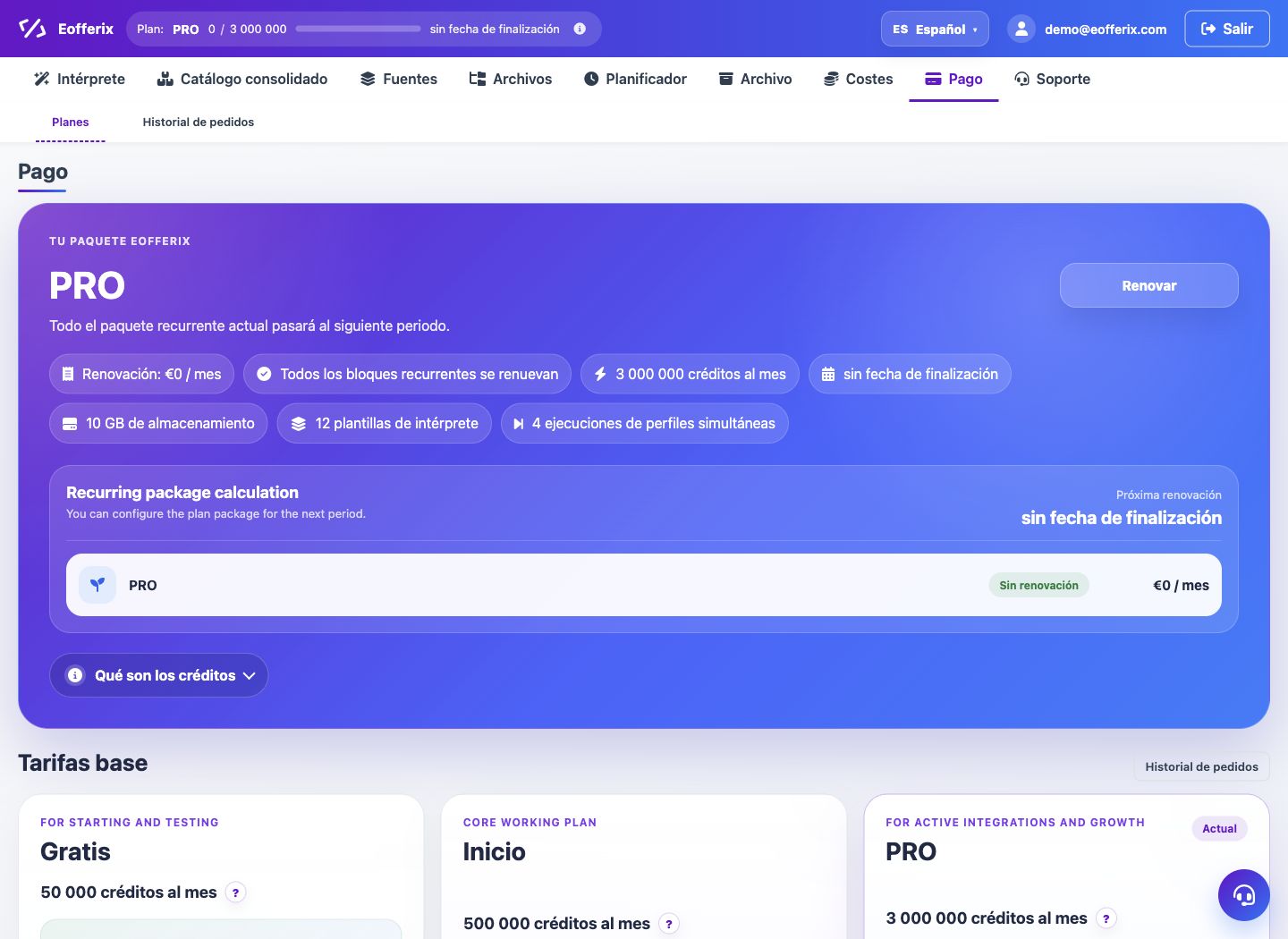Click the credits usage progress bar
Image resolution: width=1288 pixels, height=939 pixels.
pos(358,29)
